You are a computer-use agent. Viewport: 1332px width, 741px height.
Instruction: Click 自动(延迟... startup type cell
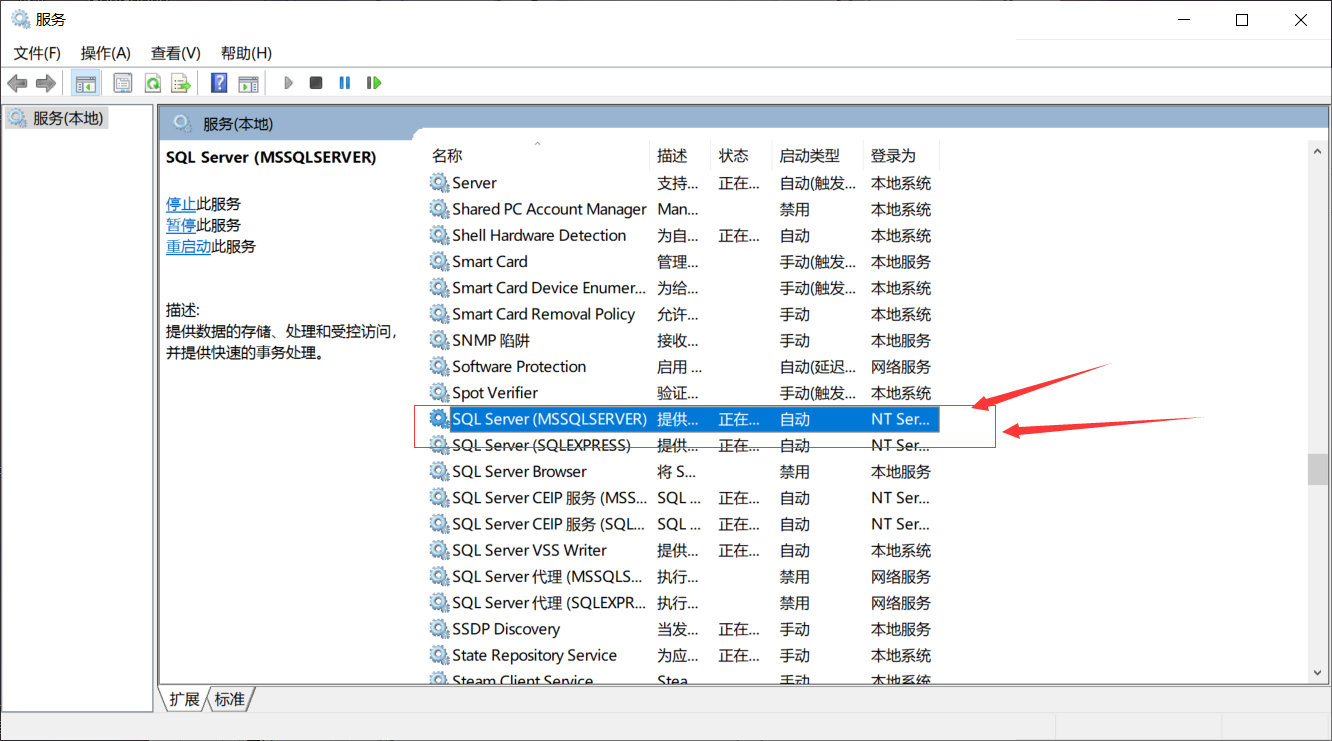[818, 367]
